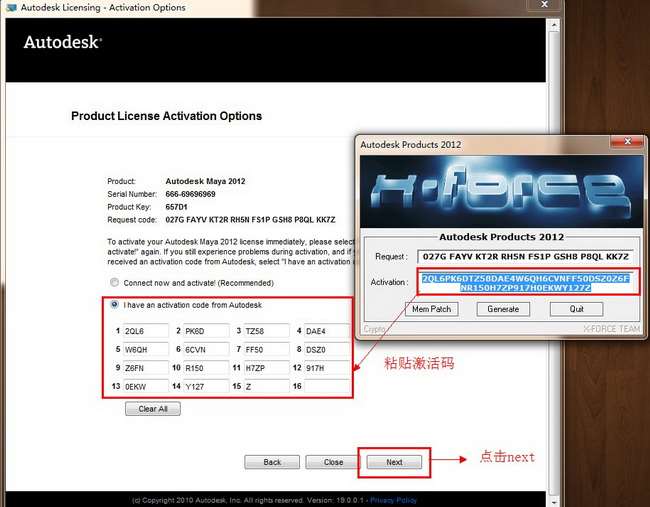Click the Product License Activation Options heading
This screenshot has width=650, height=507.
click(166, 116)
